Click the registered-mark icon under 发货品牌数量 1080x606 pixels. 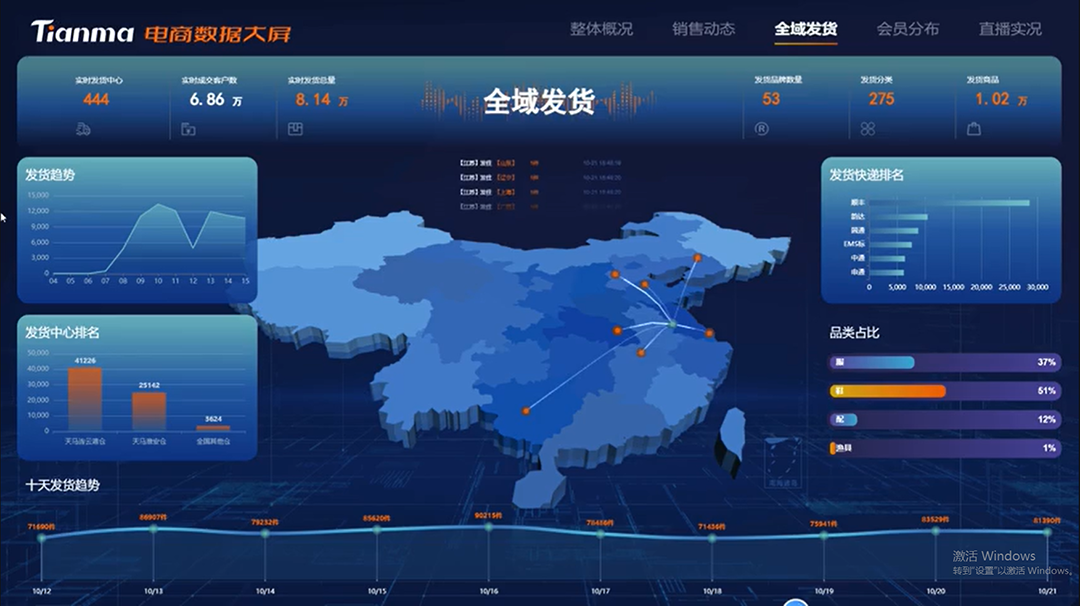(x=762, y=129)
